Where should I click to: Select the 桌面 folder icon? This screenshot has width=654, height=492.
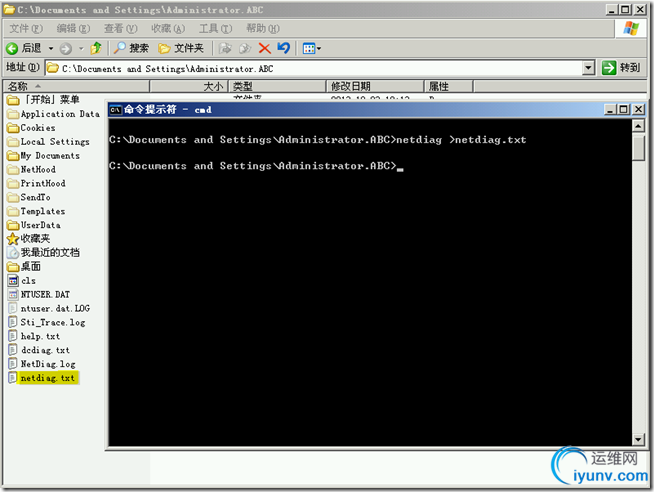[x=13, y=266]
